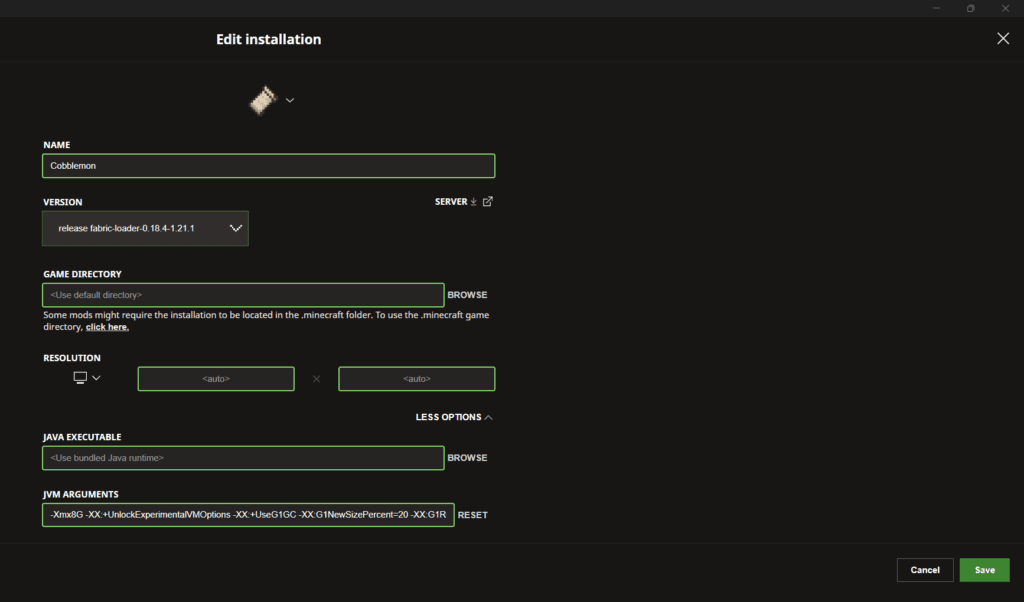The image size is (1024, 602).
Task: Follow the "click here" .minecraft directory link
Action: (107, 327)
